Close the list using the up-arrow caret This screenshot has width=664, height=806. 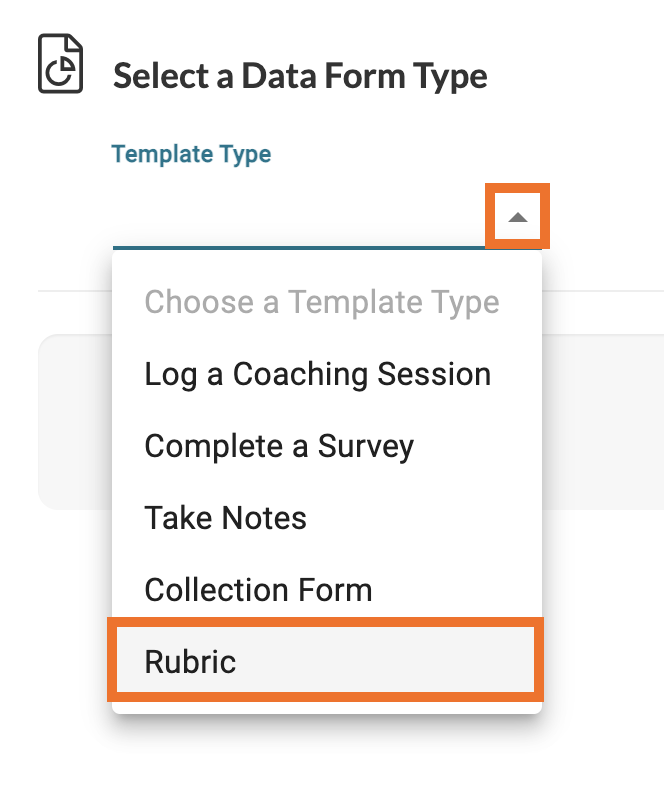tap(517, 216)
